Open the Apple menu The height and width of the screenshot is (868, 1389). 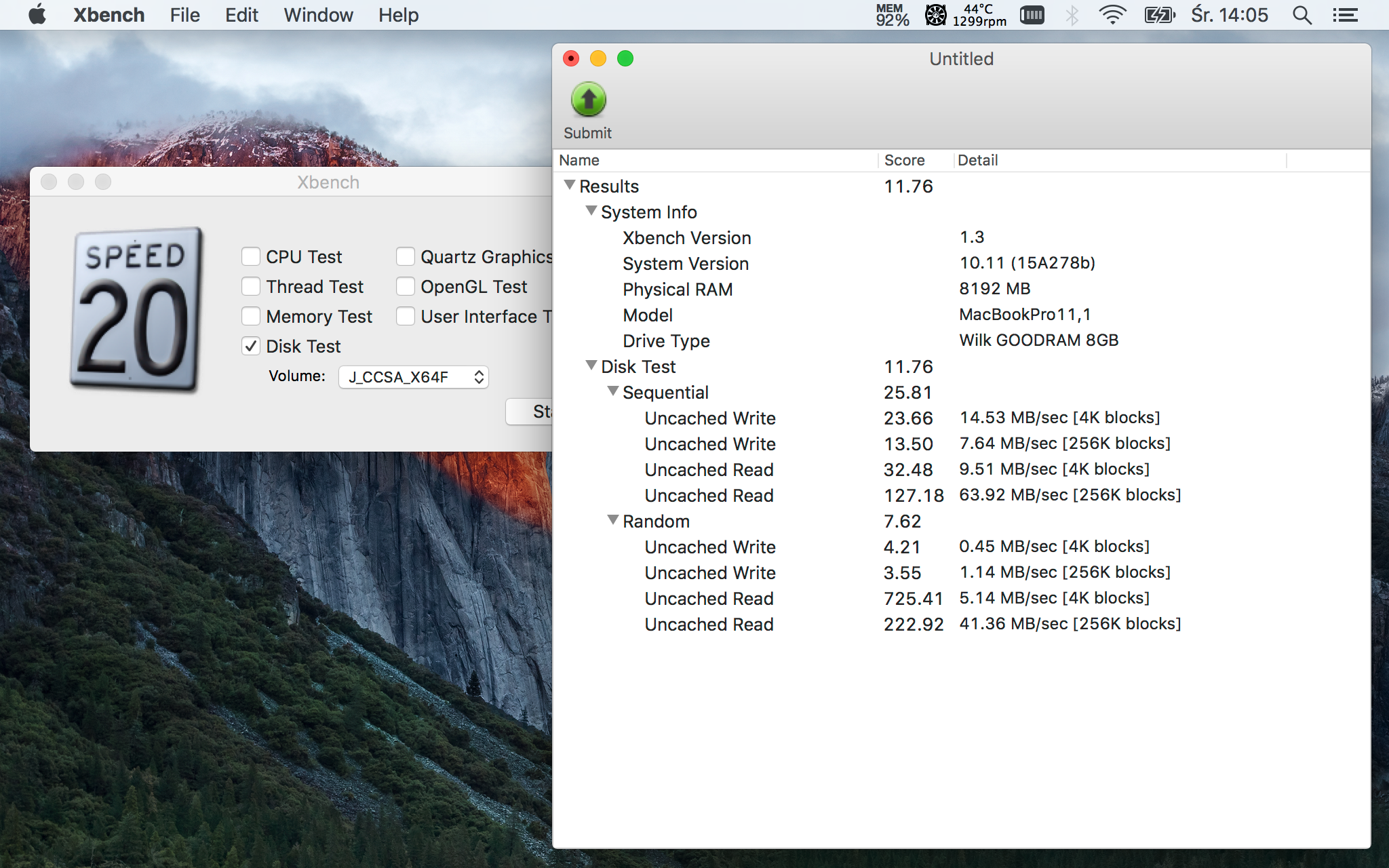[38, 15]
